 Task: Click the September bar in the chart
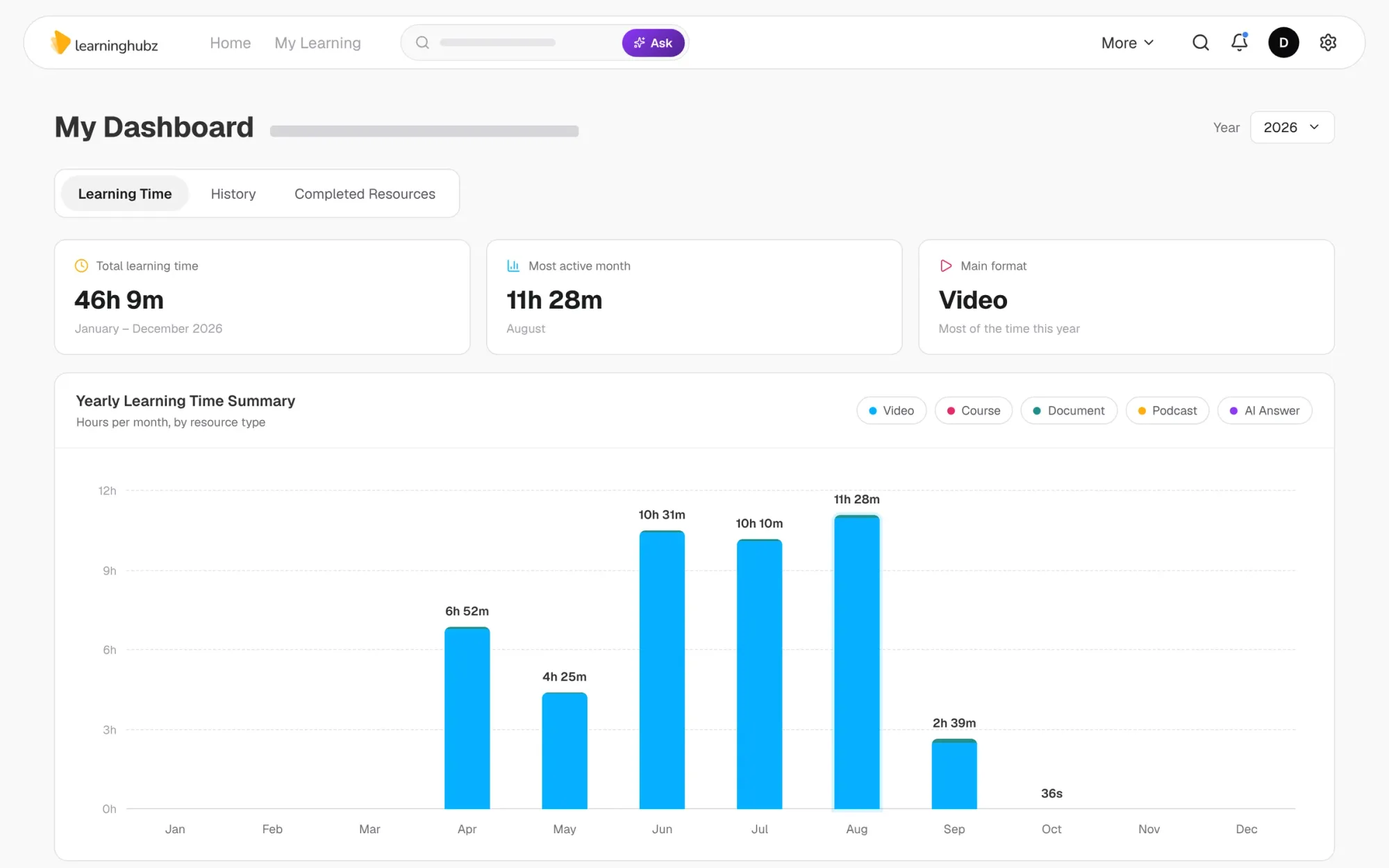(x=954, y=774)
